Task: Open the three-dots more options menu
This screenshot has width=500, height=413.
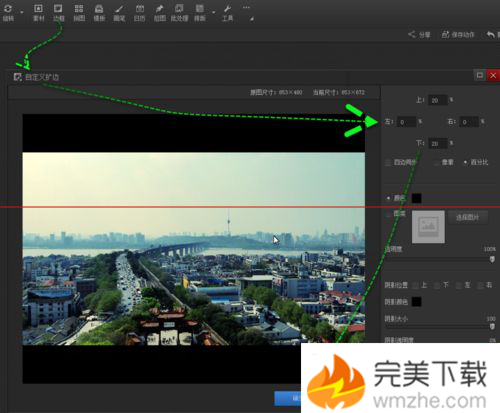Action: (246, 7)
